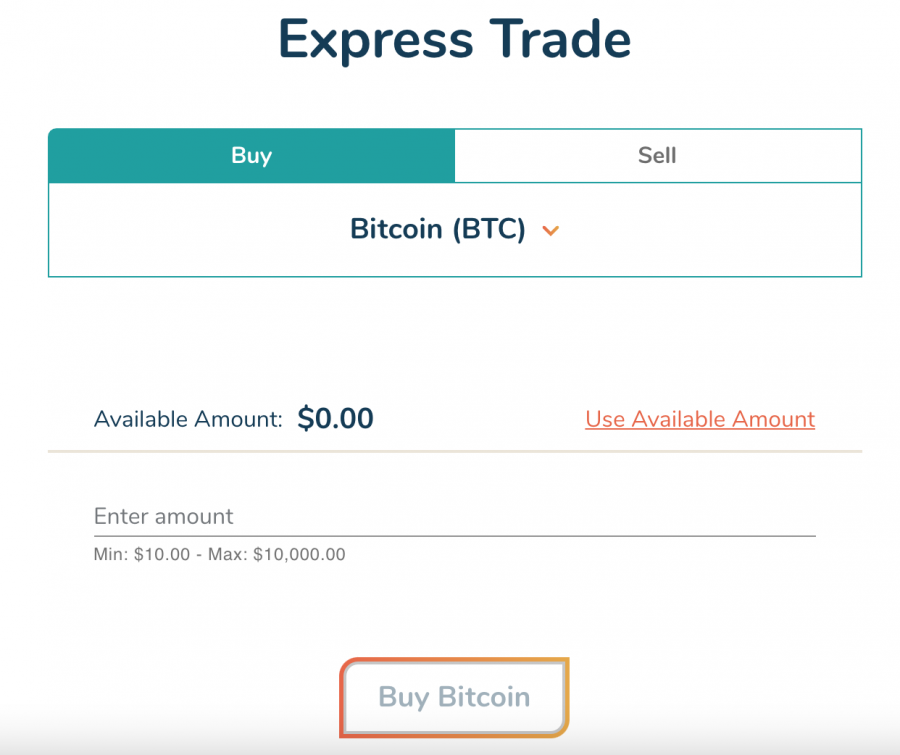
Task: Tap the Sell option in the Buy/Sell switcher
Action: tap(657, 155)
